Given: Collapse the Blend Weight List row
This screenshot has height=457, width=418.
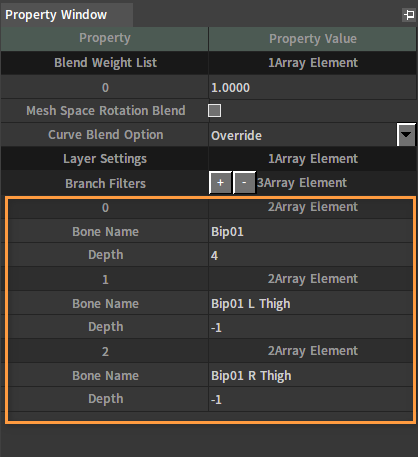Looking at the screenshot, I should [209, 63].
